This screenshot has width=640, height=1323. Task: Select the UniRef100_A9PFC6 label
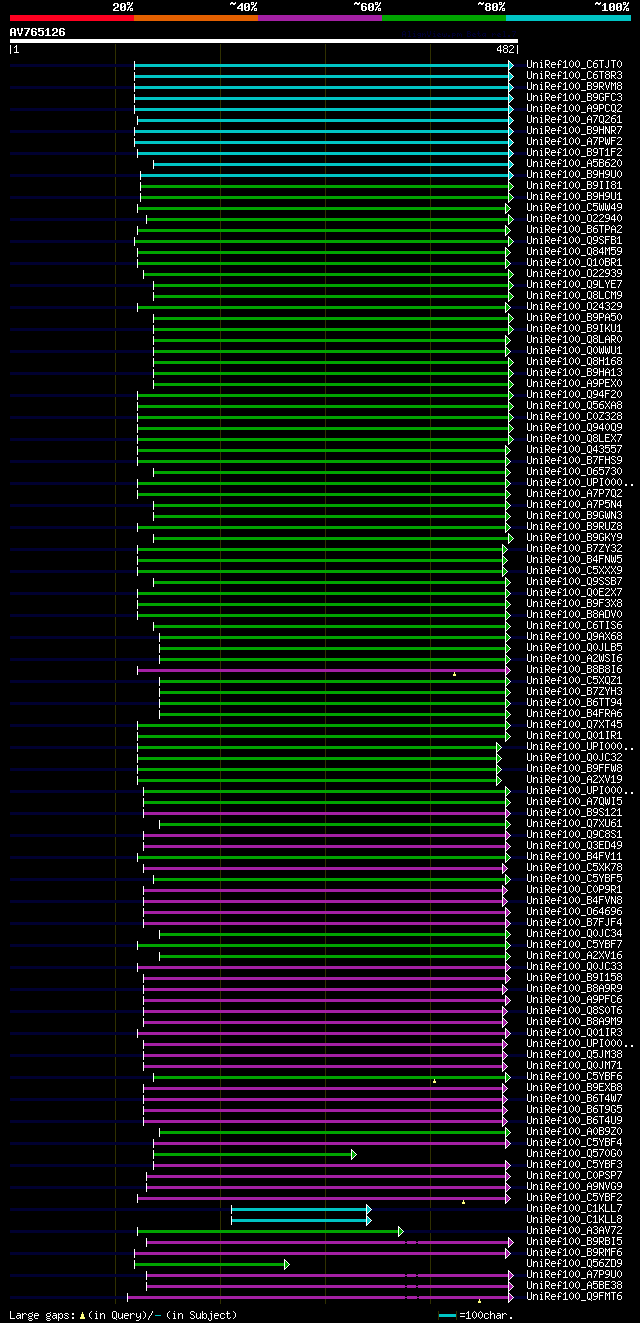click(575, 1000)
